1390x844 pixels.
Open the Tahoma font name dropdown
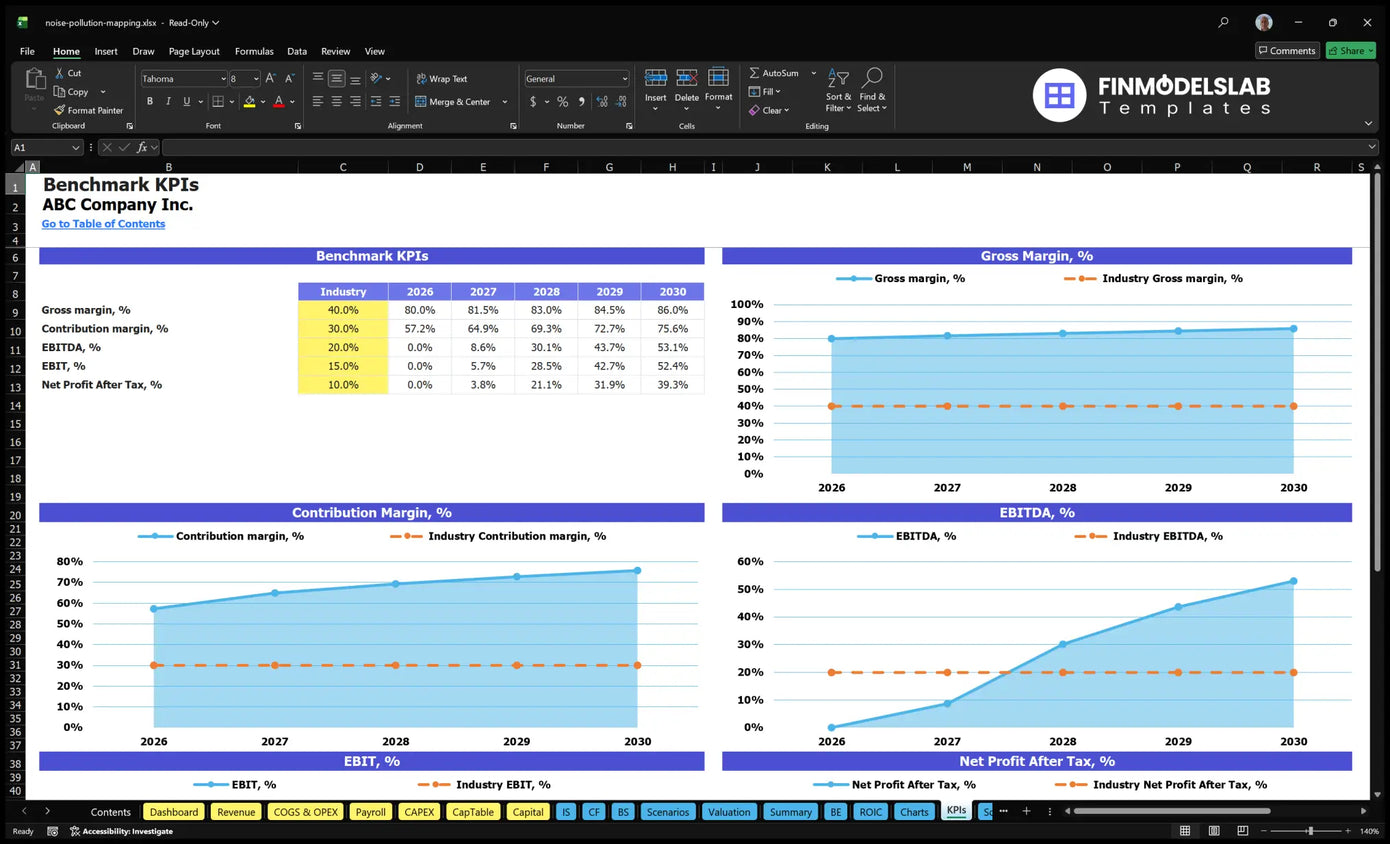coord(222,79)
